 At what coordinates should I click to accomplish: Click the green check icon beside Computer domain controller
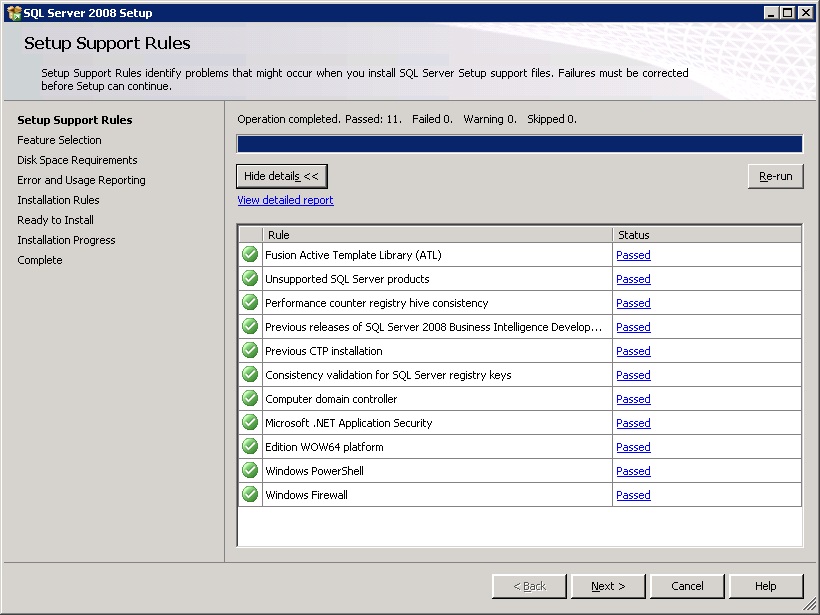(x=250, y=399)
